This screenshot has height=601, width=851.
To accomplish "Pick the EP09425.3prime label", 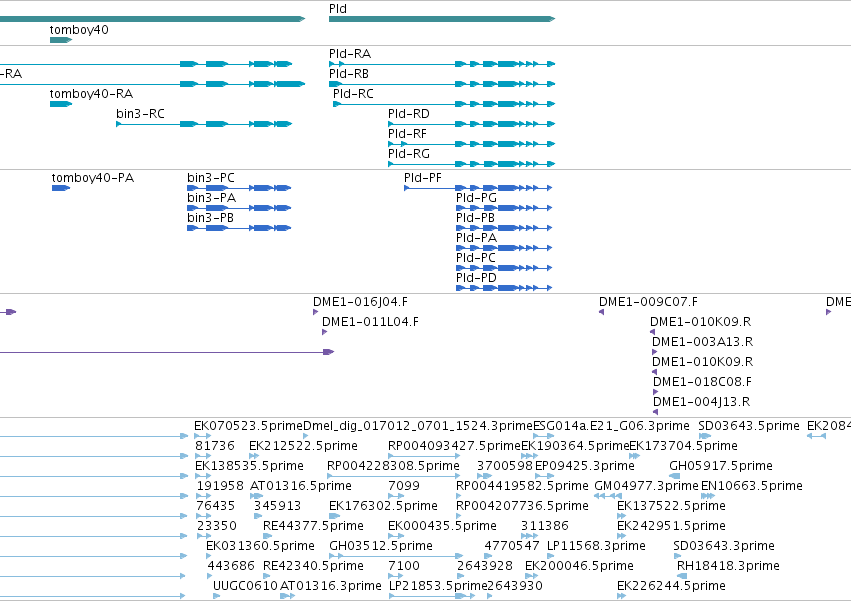I will 585,466.
